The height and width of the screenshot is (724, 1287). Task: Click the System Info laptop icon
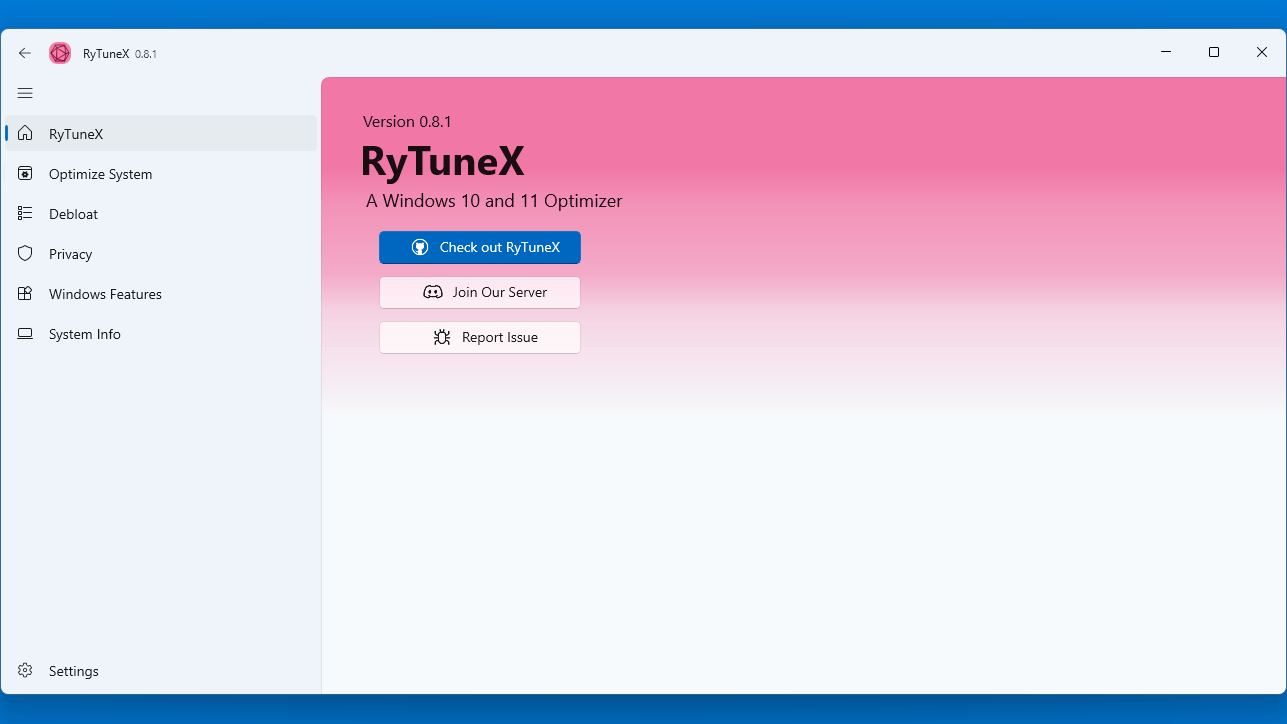26,334
